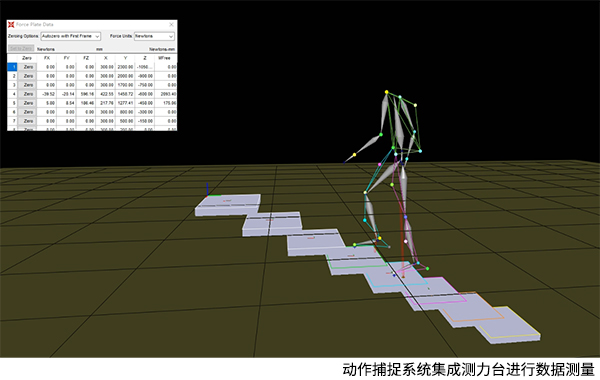Screen dimensions: 600x380
Task: Zero force plate 2 readings
Action: [28, 76]
